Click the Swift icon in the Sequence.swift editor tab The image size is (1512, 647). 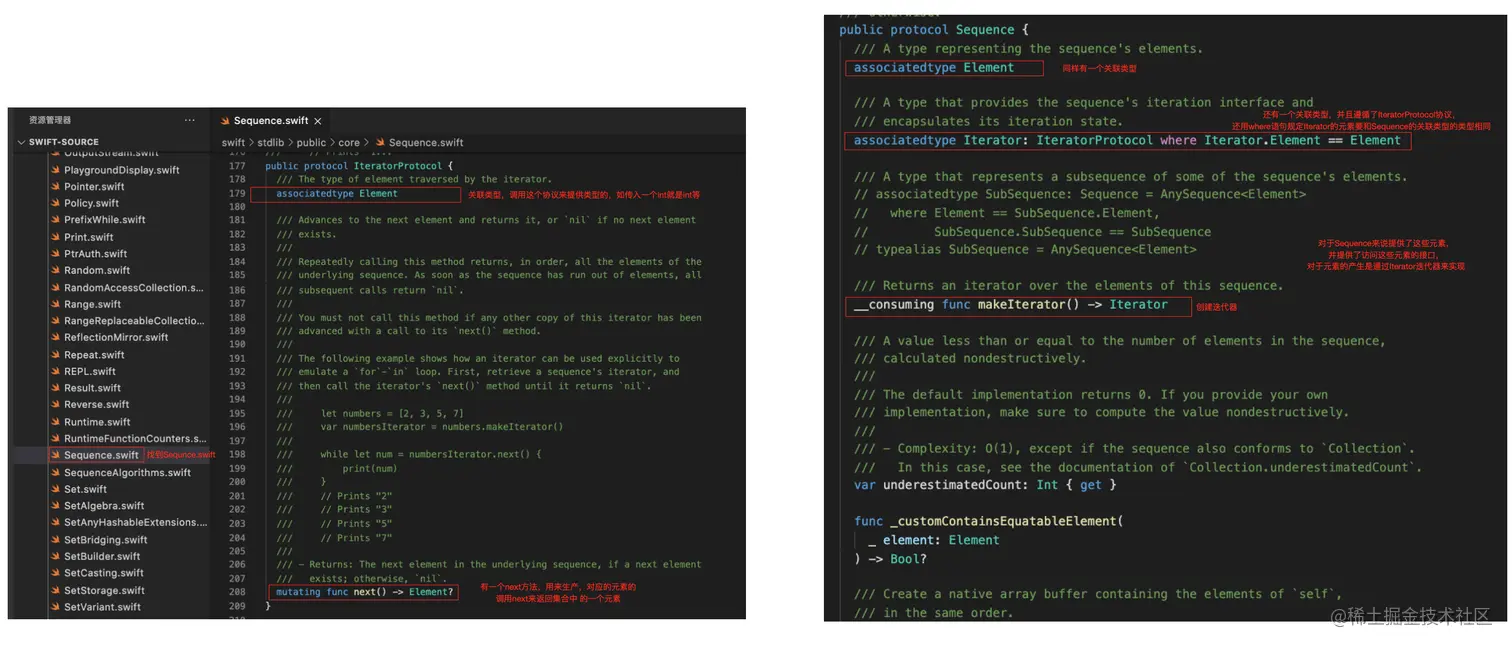(226, 121)
